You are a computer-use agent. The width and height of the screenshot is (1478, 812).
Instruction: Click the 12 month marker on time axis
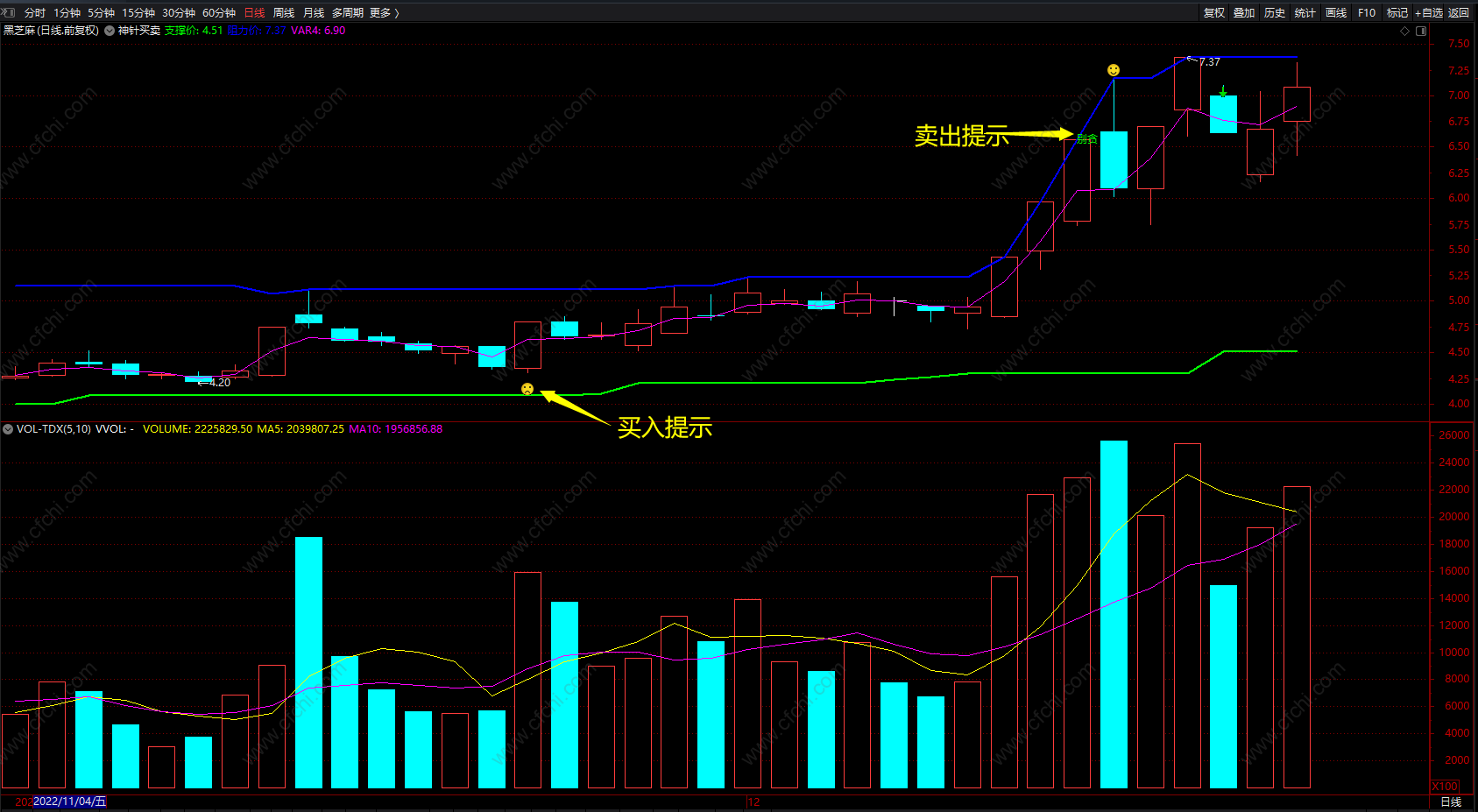pyautogui.click(x=753, y=802)
